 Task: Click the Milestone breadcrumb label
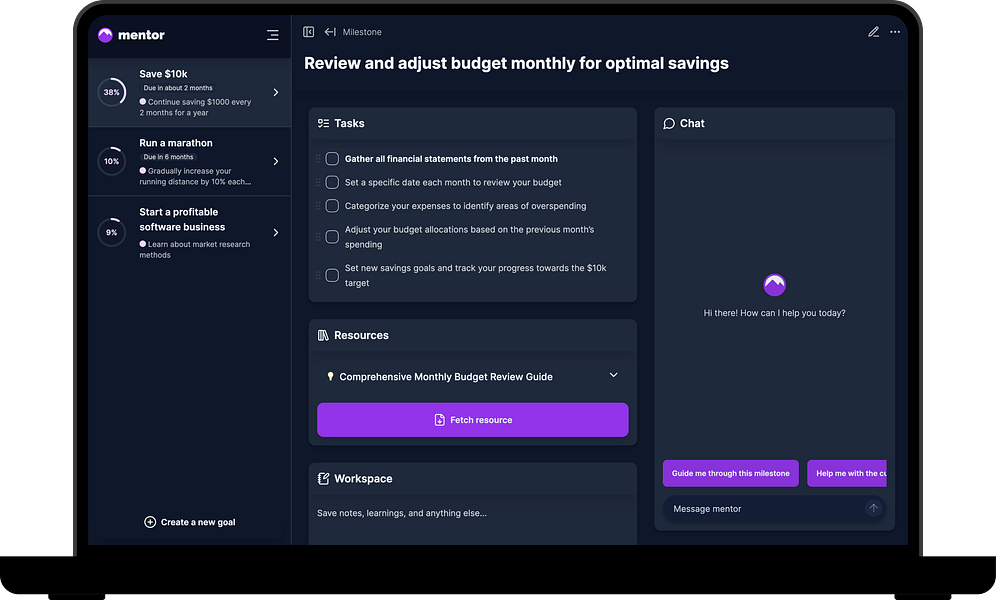pyautogui.click(x=362, y=32)
